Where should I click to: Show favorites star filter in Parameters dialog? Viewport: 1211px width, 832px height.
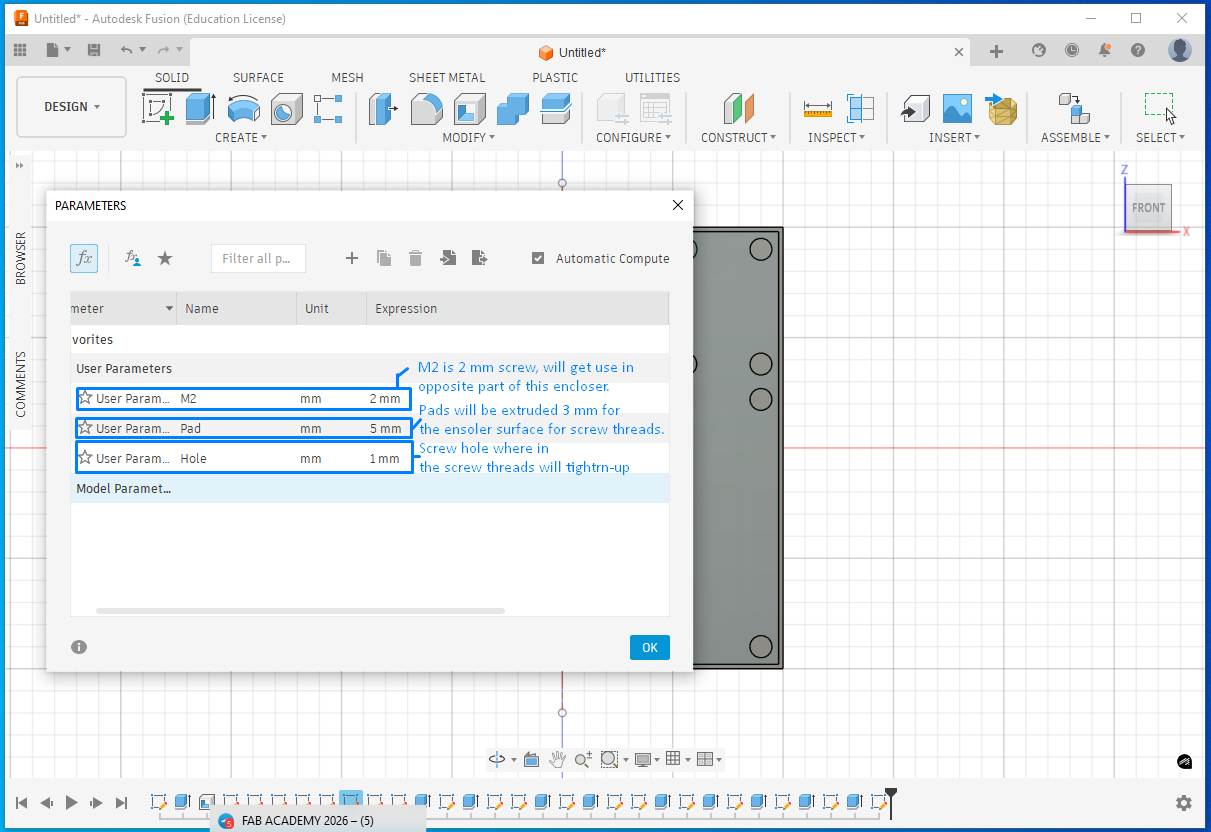pos(165,258)
